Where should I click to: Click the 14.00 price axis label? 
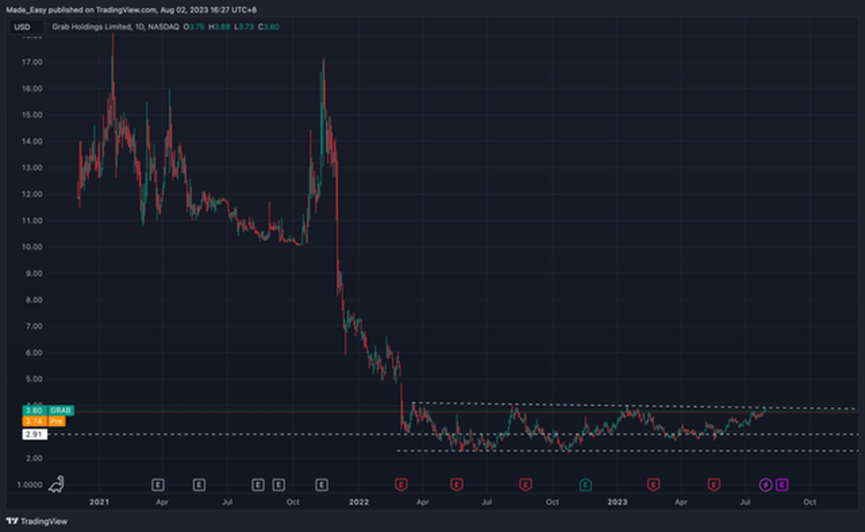(32, 141)
